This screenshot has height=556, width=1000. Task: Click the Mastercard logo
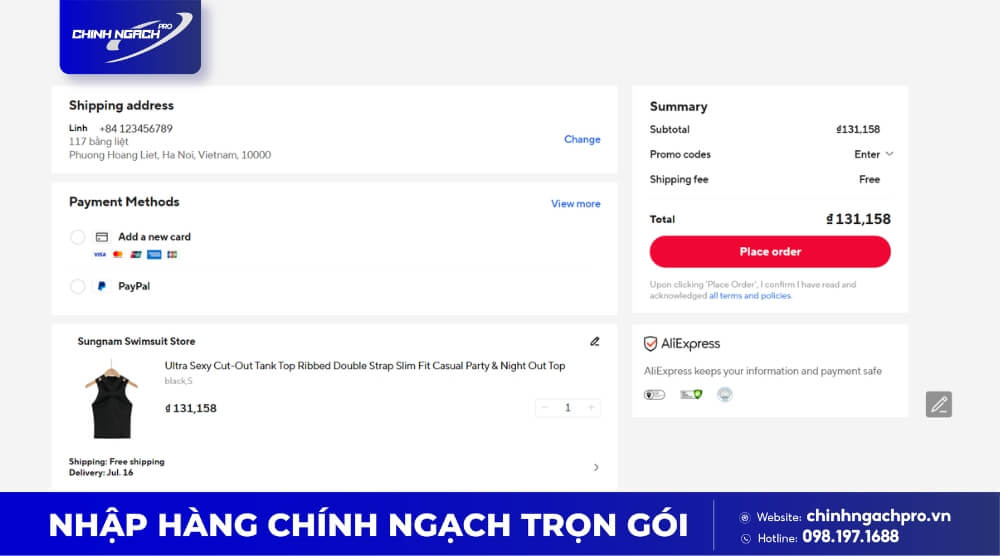[x=117, y=254]
